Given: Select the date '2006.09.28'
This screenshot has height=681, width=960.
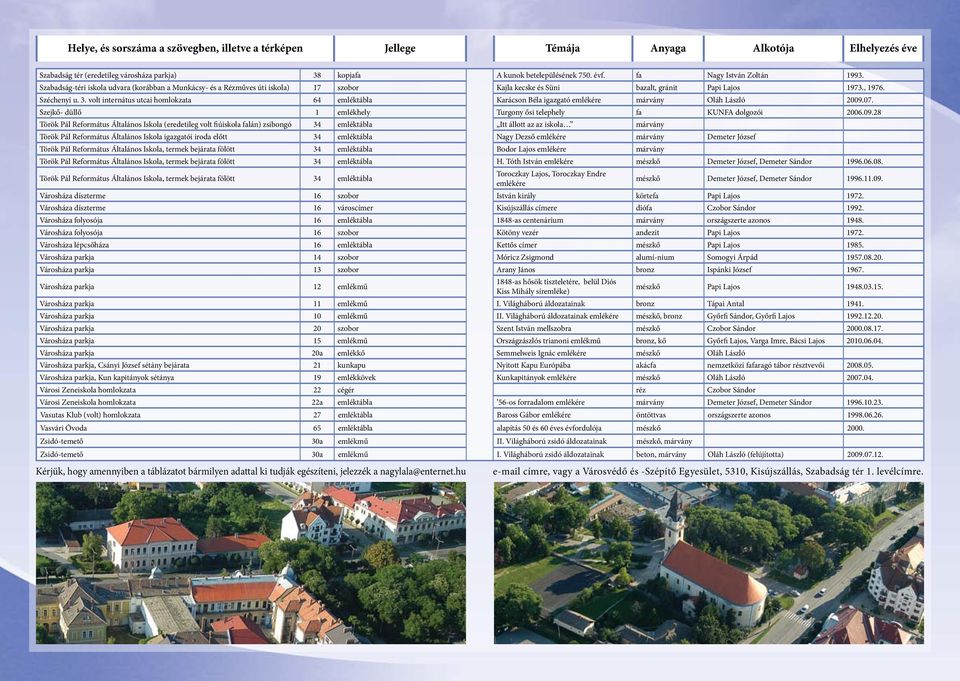Looking at the screenshot, I should click(x=883, y=112).
